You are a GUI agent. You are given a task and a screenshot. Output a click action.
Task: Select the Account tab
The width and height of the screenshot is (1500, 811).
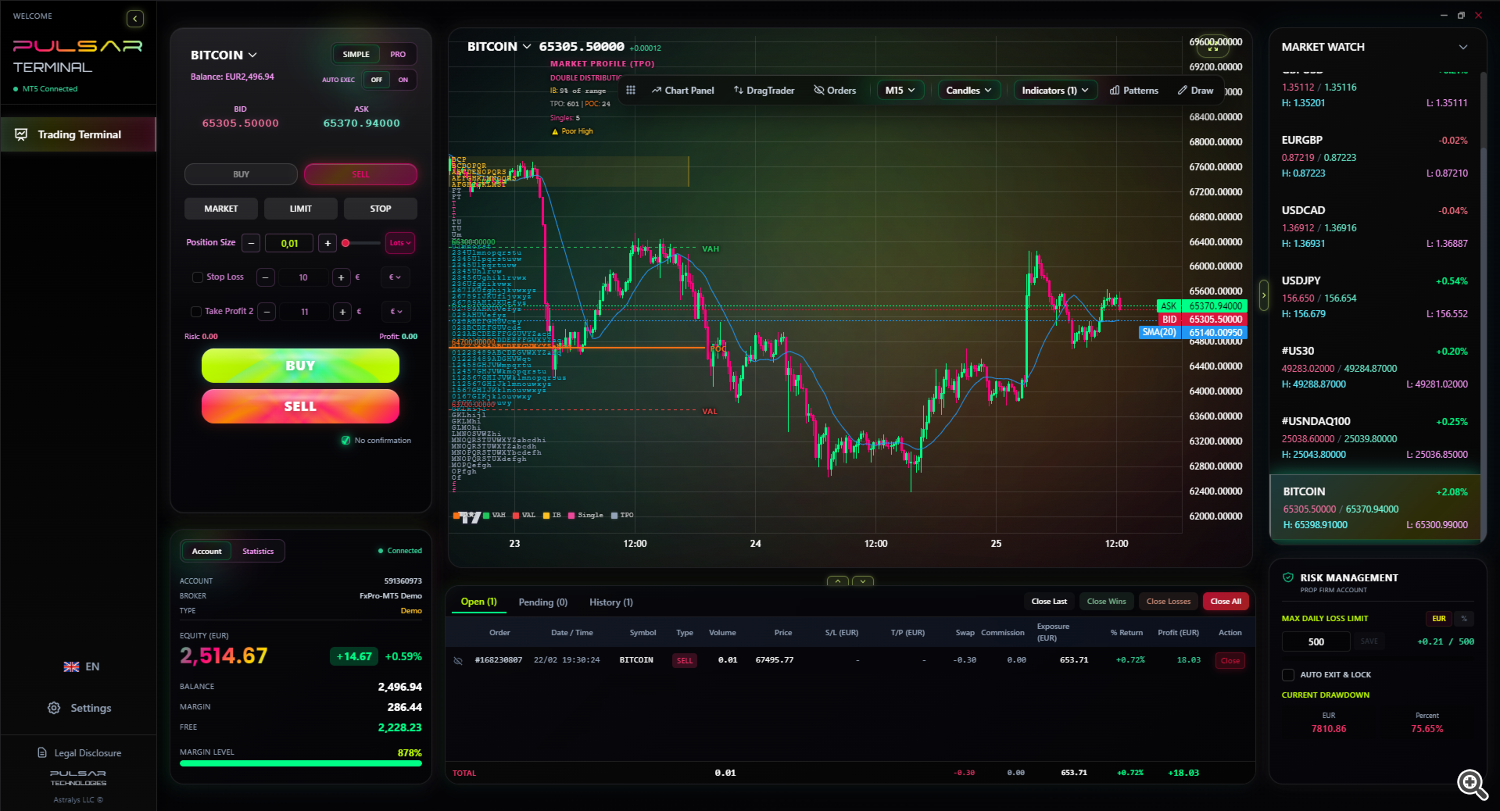click(207, 551)
